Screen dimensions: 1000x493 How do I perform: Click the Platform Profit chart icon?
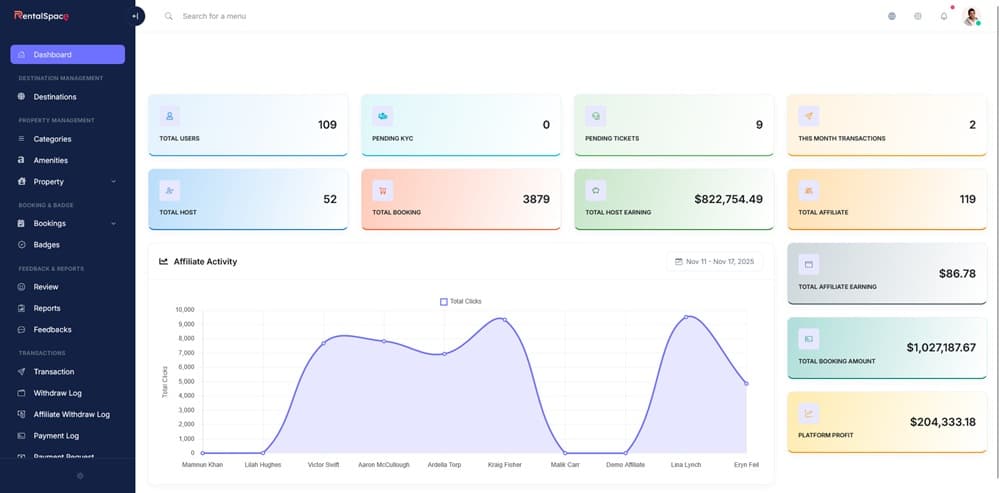pos(808,413)
